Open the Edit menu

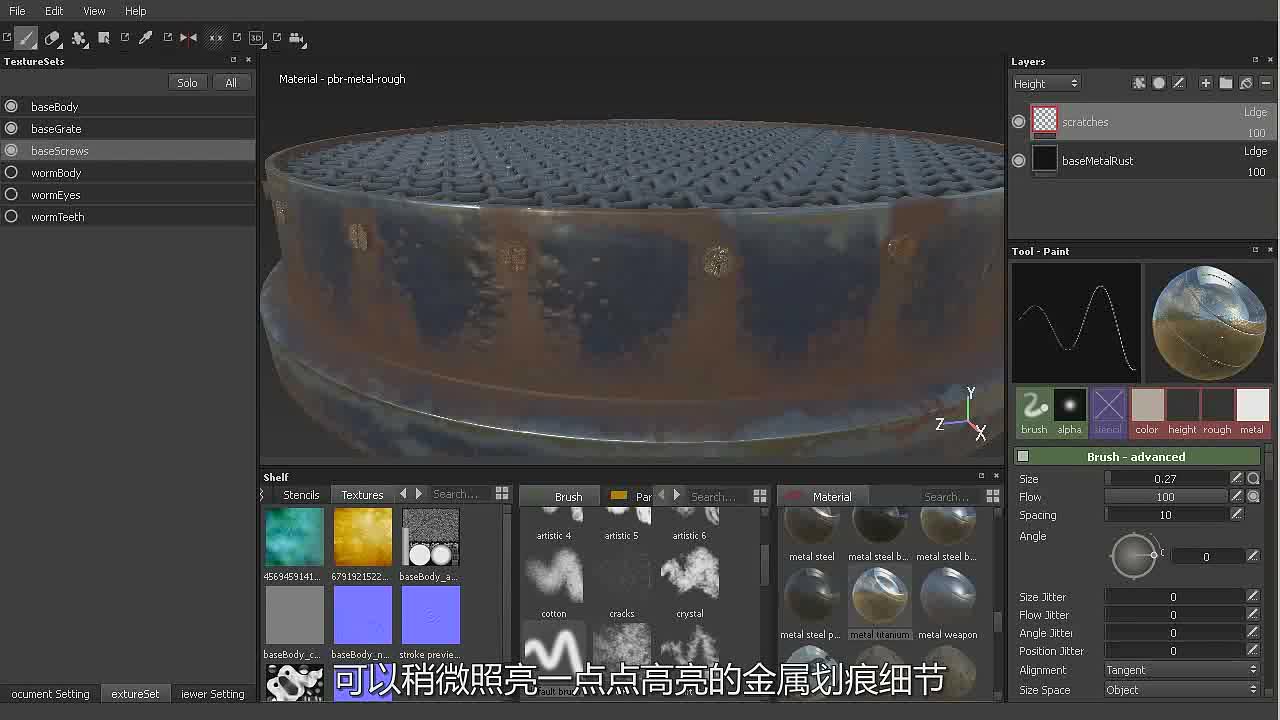54,11
